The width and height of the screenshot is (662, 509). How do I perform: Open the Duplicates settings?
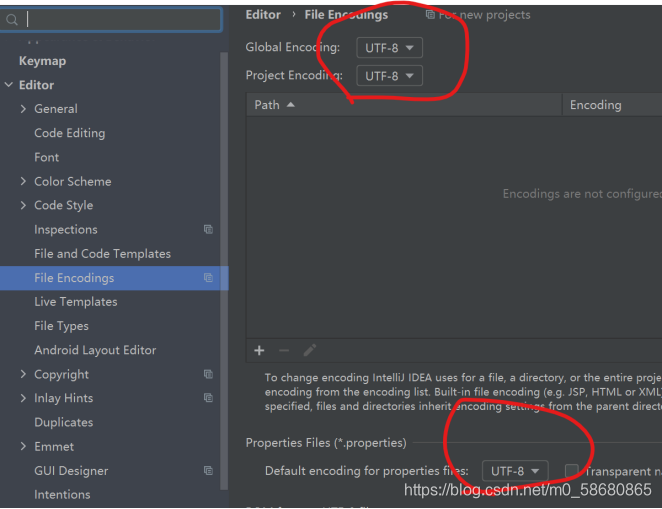[x=64, y=422]
